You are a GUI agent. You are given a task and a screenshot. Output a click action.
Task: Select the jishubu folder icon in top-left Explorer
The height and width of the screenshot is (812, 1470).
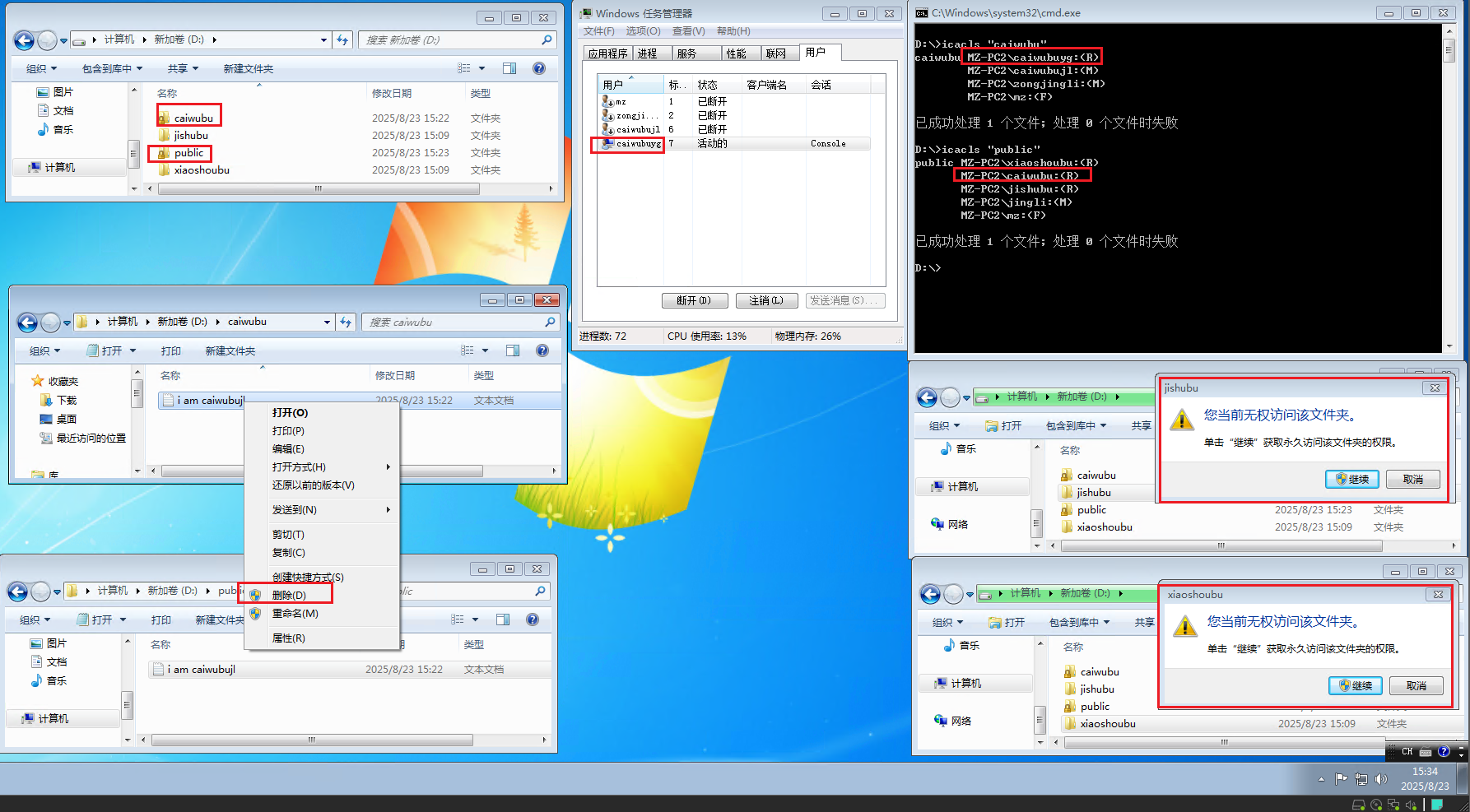click(x=164, y=136)
